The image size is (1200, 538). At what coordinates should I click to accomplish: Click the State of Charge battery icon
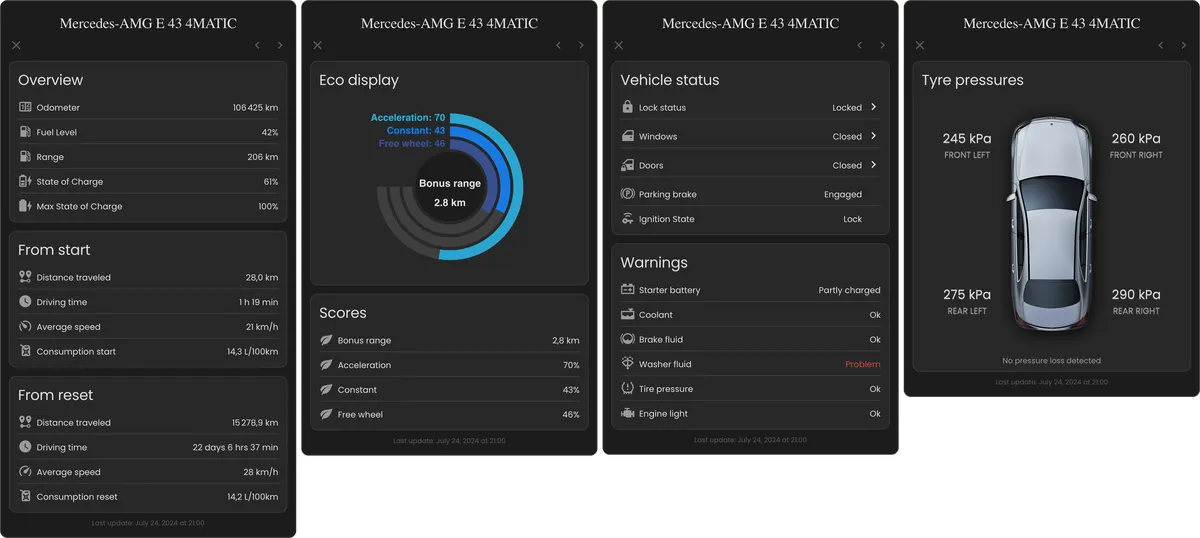coord(25,182)
